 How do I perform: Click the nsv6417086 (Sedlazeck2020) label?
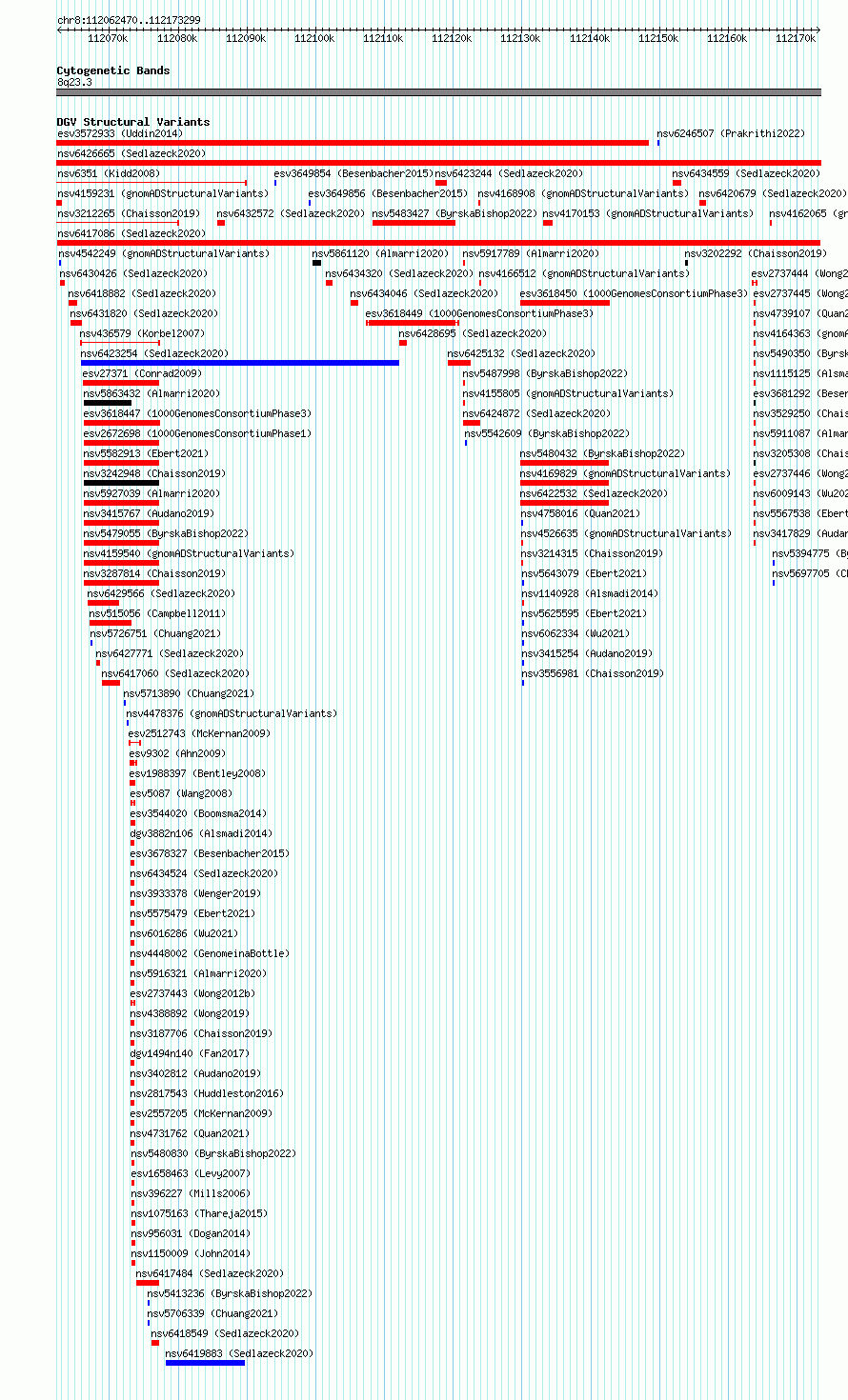tap(131, 233)
